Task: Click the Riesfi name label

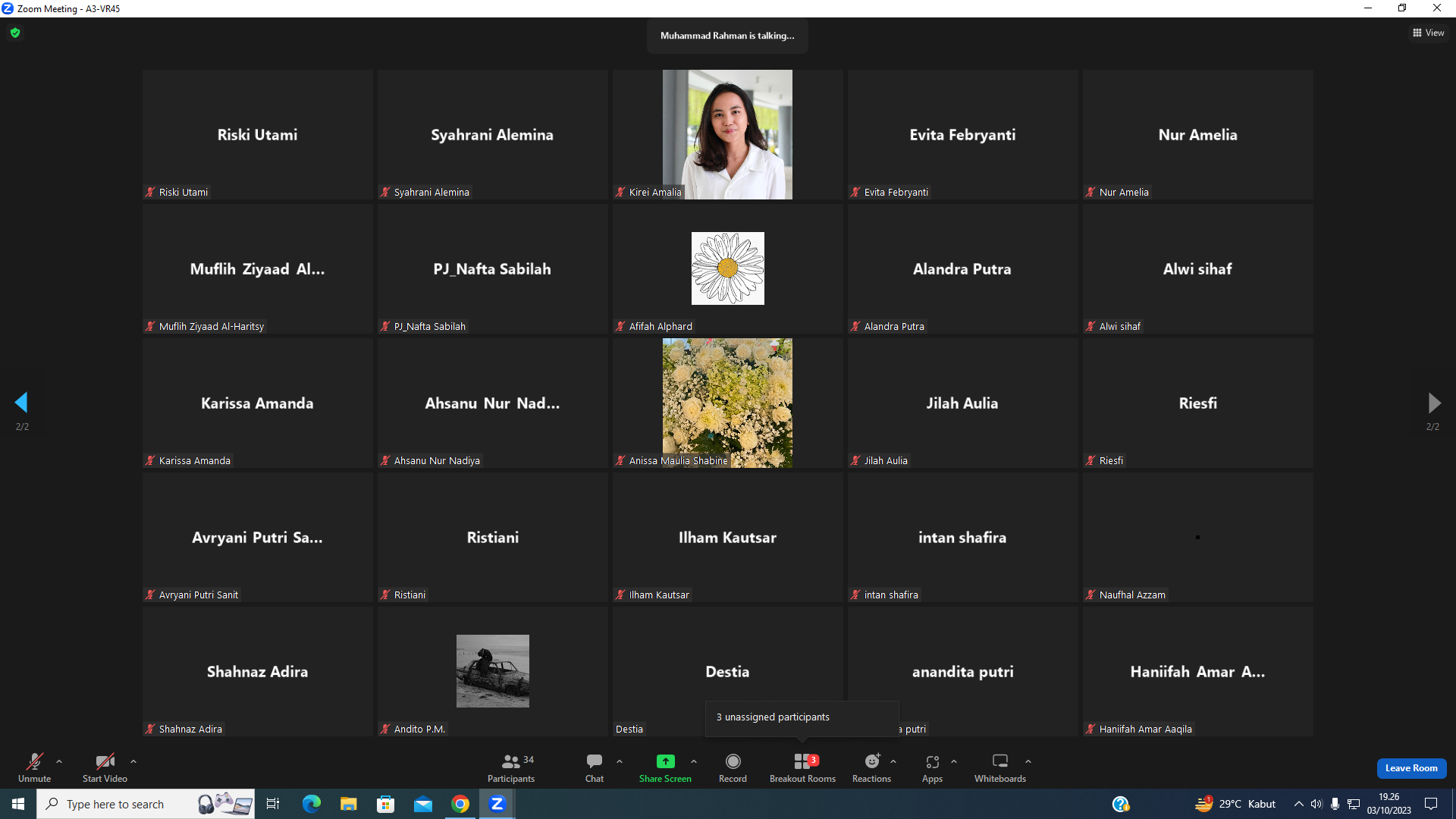Action: tap(1111, 461)
